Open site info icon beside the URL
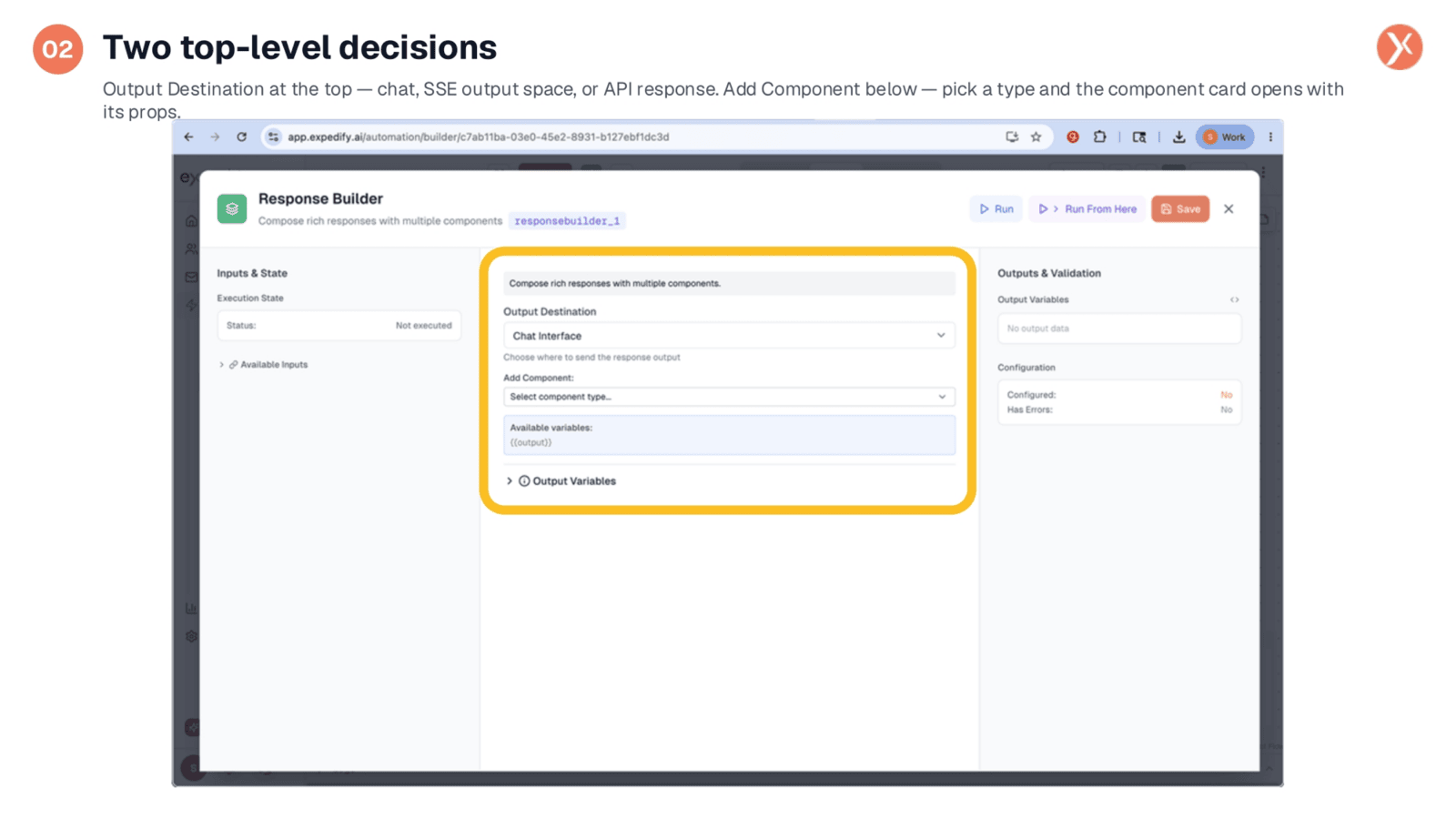Image resolution: width=1456 pixels, height=819 pixels. [273, 137]
